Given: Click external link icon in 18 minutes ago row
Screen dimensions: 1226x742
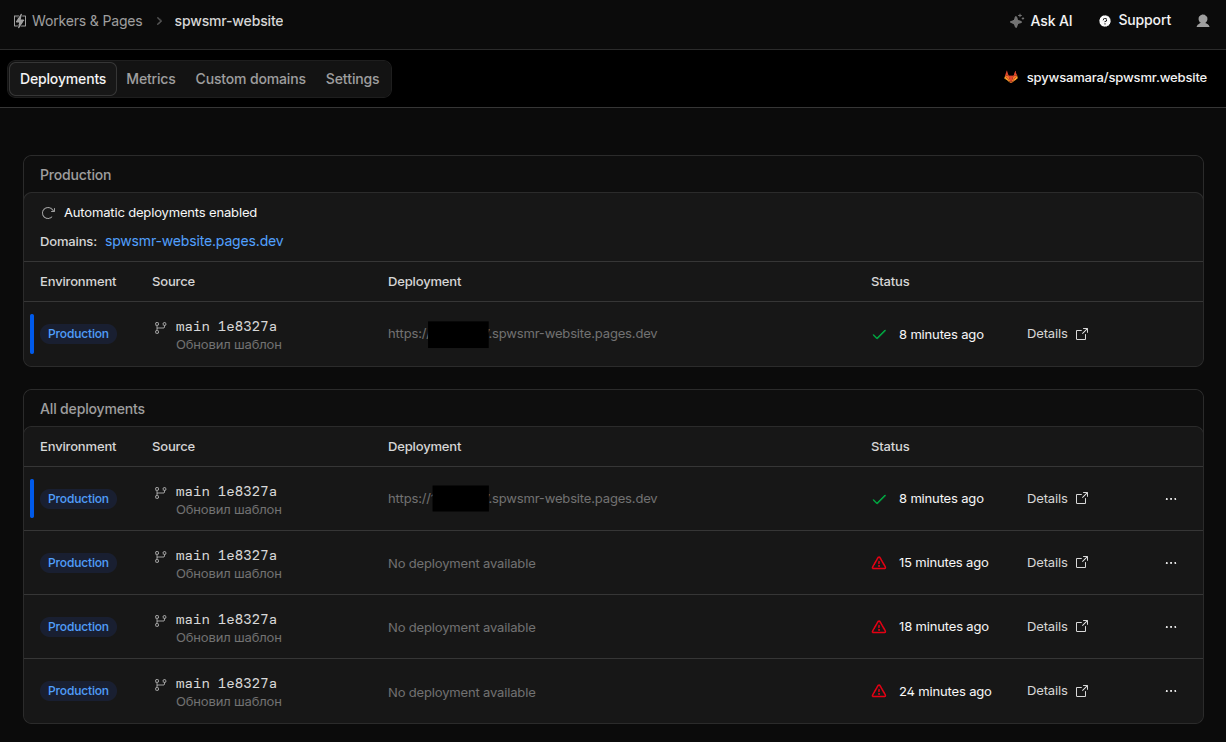Looking at the screenshot, I should pyautogui.click(x=1081, y=627).
